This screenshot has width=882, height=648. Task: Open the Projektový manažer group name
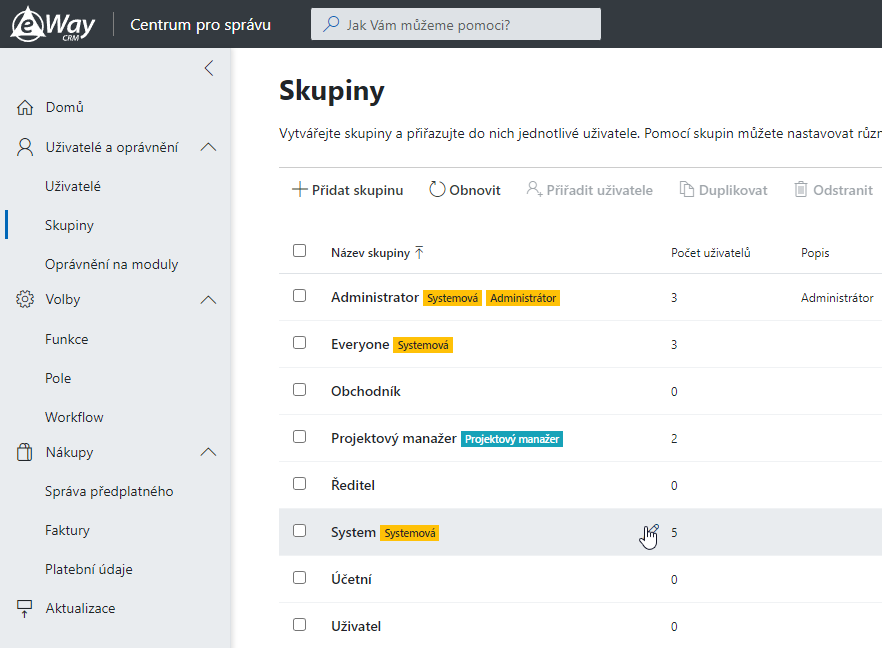(x=394, y=438)
